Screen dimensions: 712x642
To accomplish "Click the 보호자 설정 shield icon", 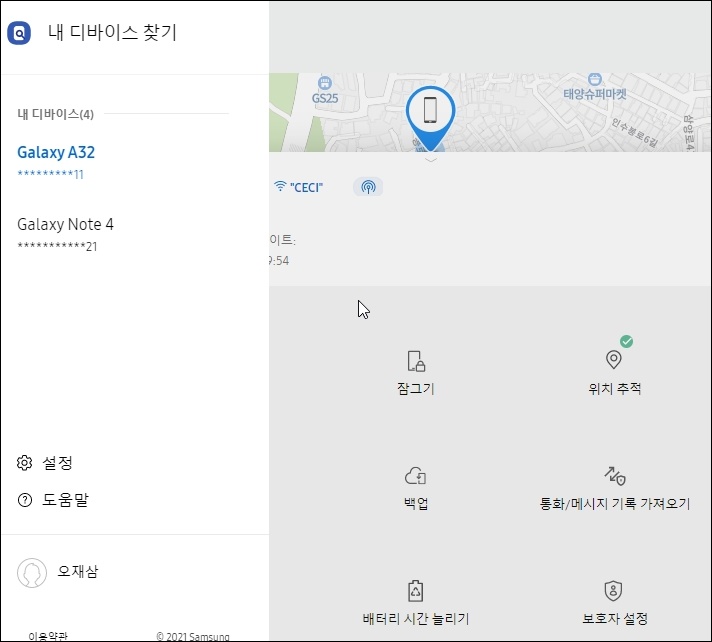I will (x=613, y=591).
